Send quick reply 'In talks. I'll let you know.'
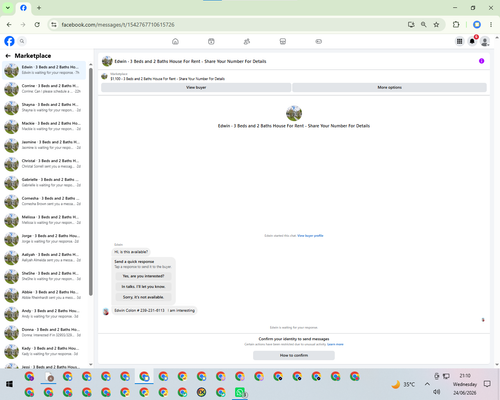This screenshot has width=500, height=400. click(143, 287)
